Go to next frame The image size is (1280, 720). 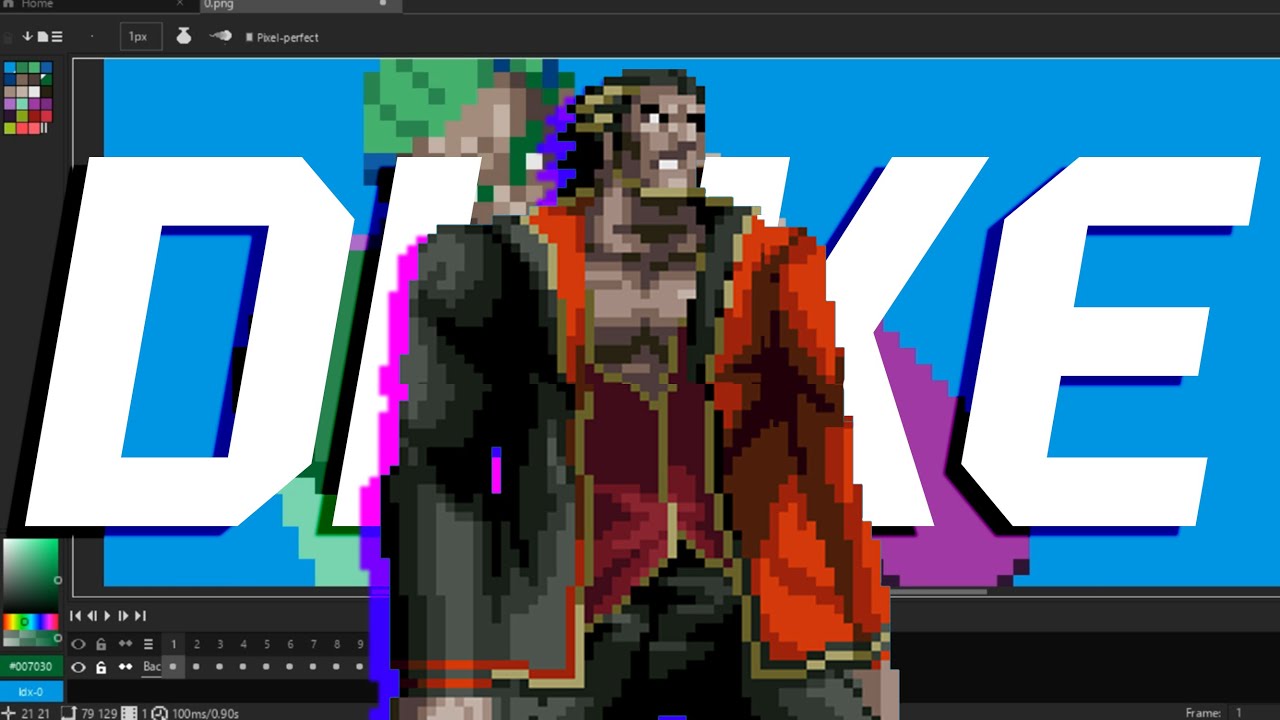123,615
